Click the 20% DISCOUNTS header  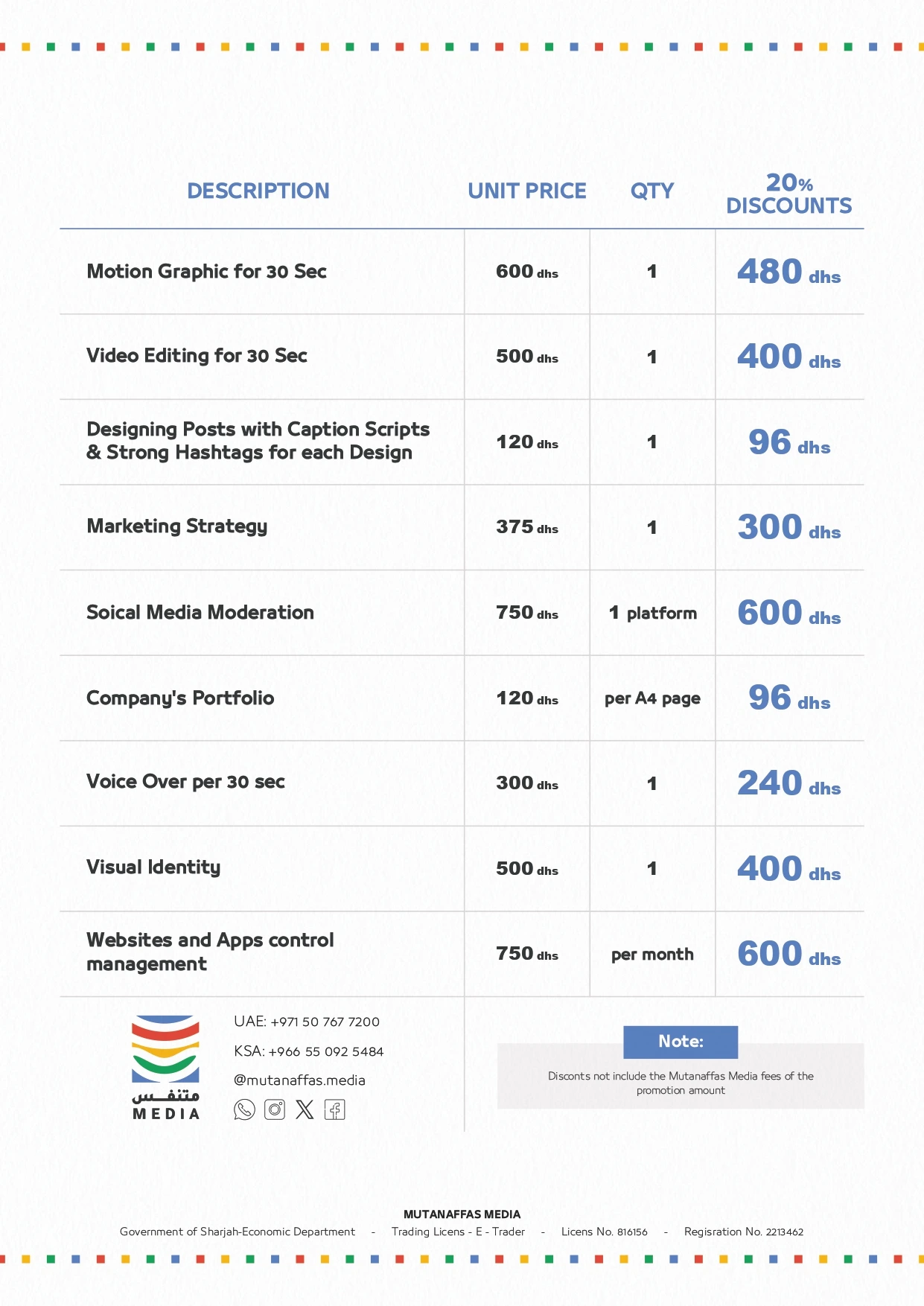point(788,194)
